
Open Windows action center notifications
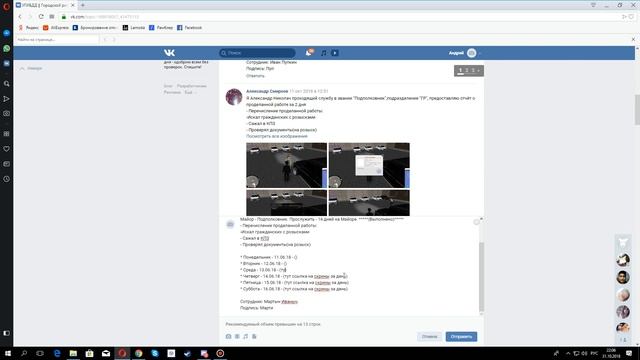(x=629, y=353)
